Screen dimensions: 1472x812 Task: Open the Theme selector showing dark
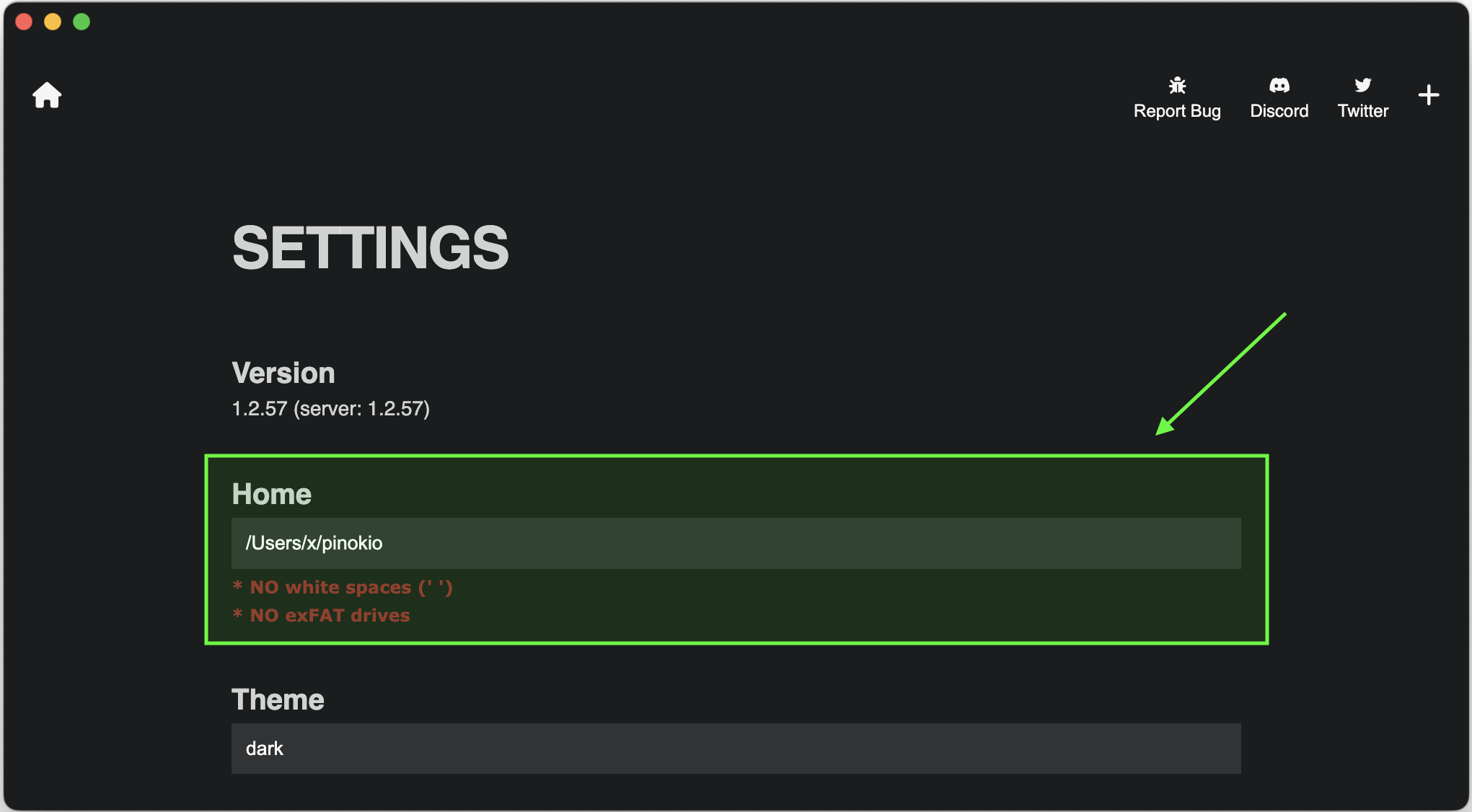point(736,749)
